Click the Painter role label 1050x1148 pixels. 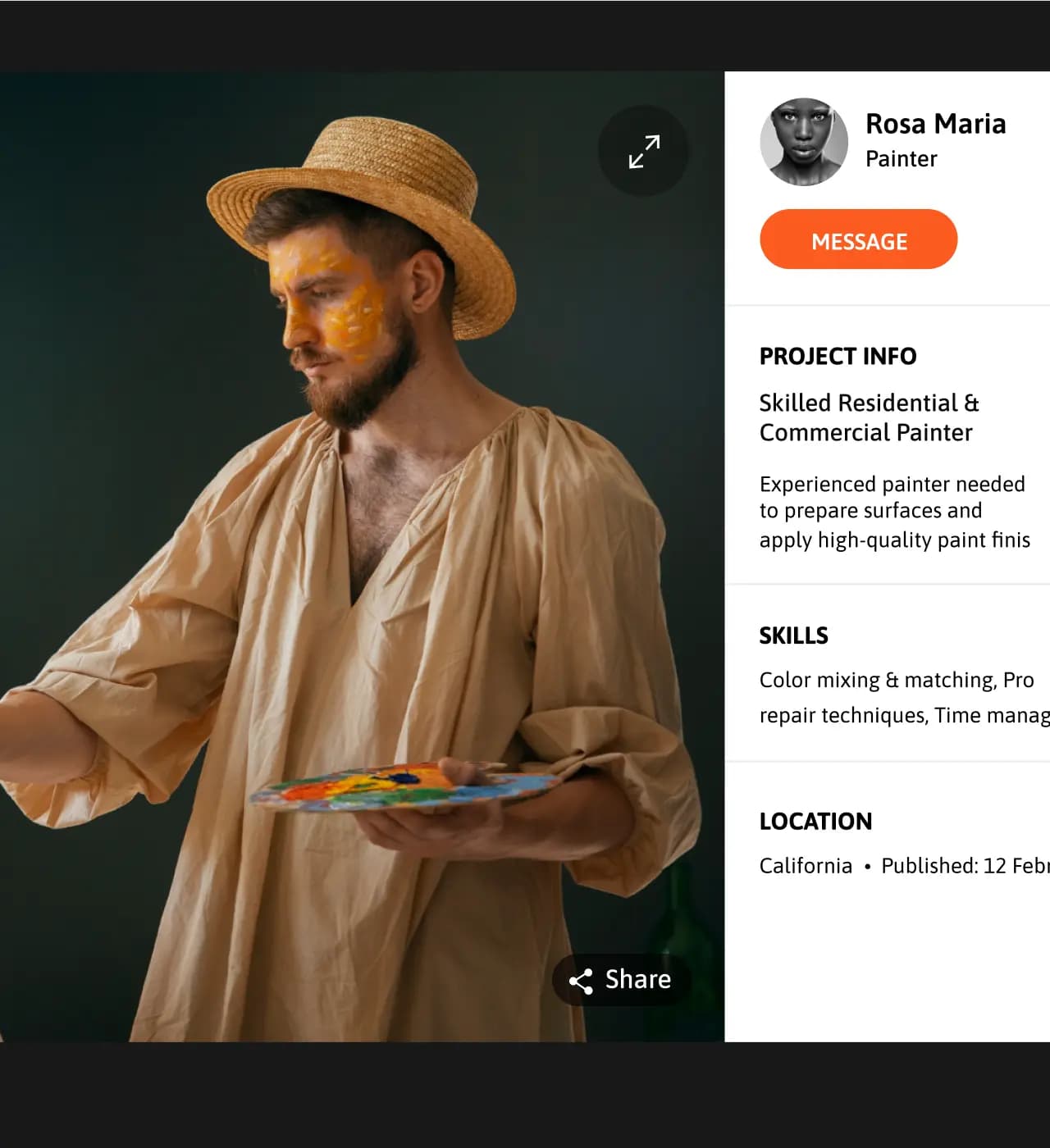tap(901, 159)
